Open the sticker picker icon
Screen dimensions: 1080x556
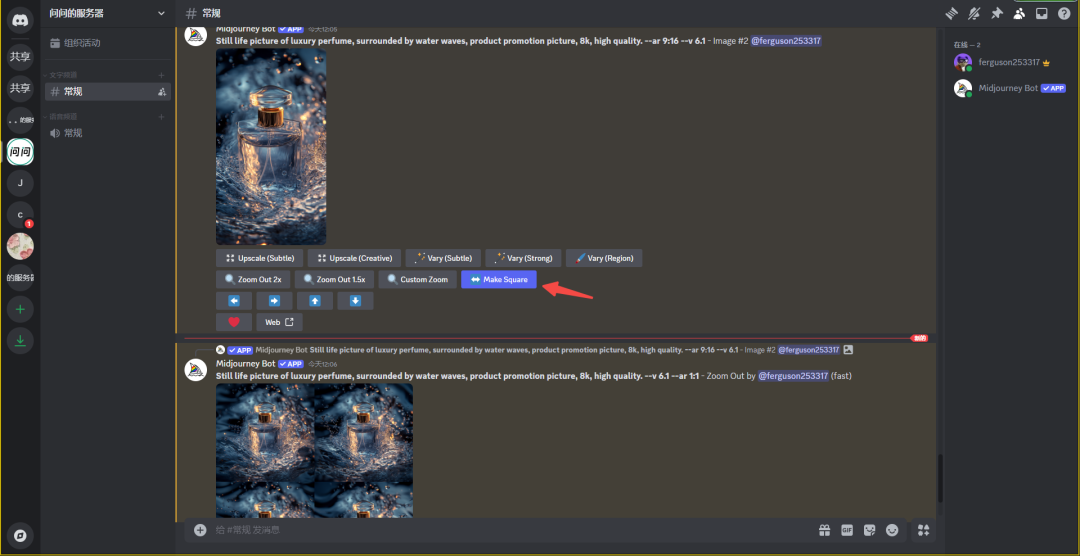870,530
